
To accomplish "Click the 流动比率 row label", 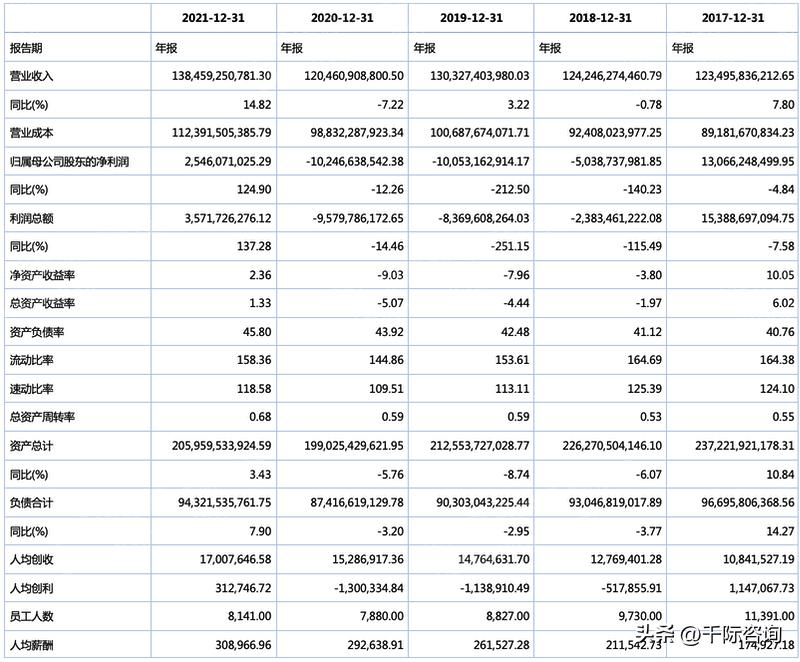I will click(31, 357).
